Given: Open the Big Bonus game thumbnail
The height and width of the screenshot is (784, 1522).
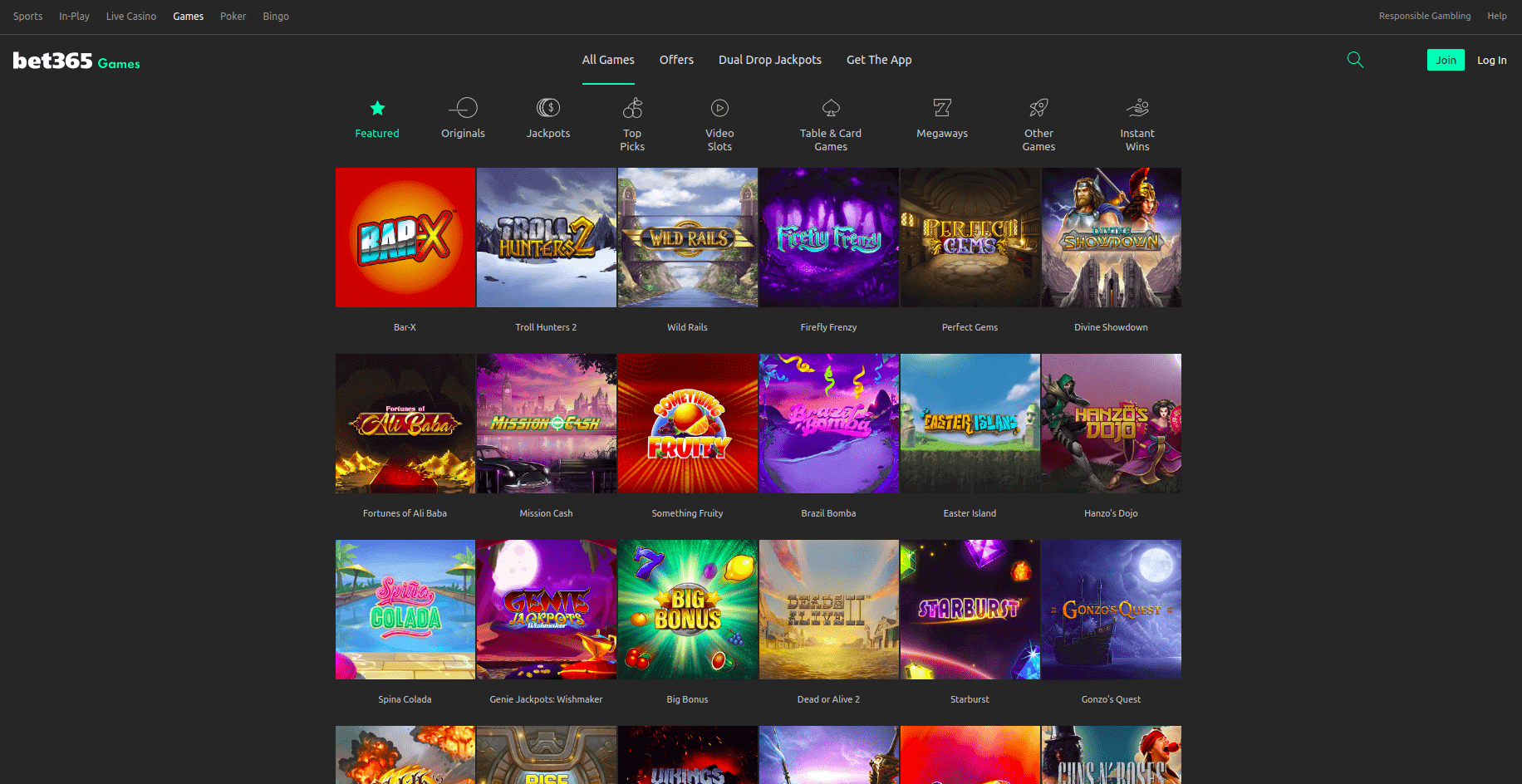Looking at the screenshot, I should [688, 610].
